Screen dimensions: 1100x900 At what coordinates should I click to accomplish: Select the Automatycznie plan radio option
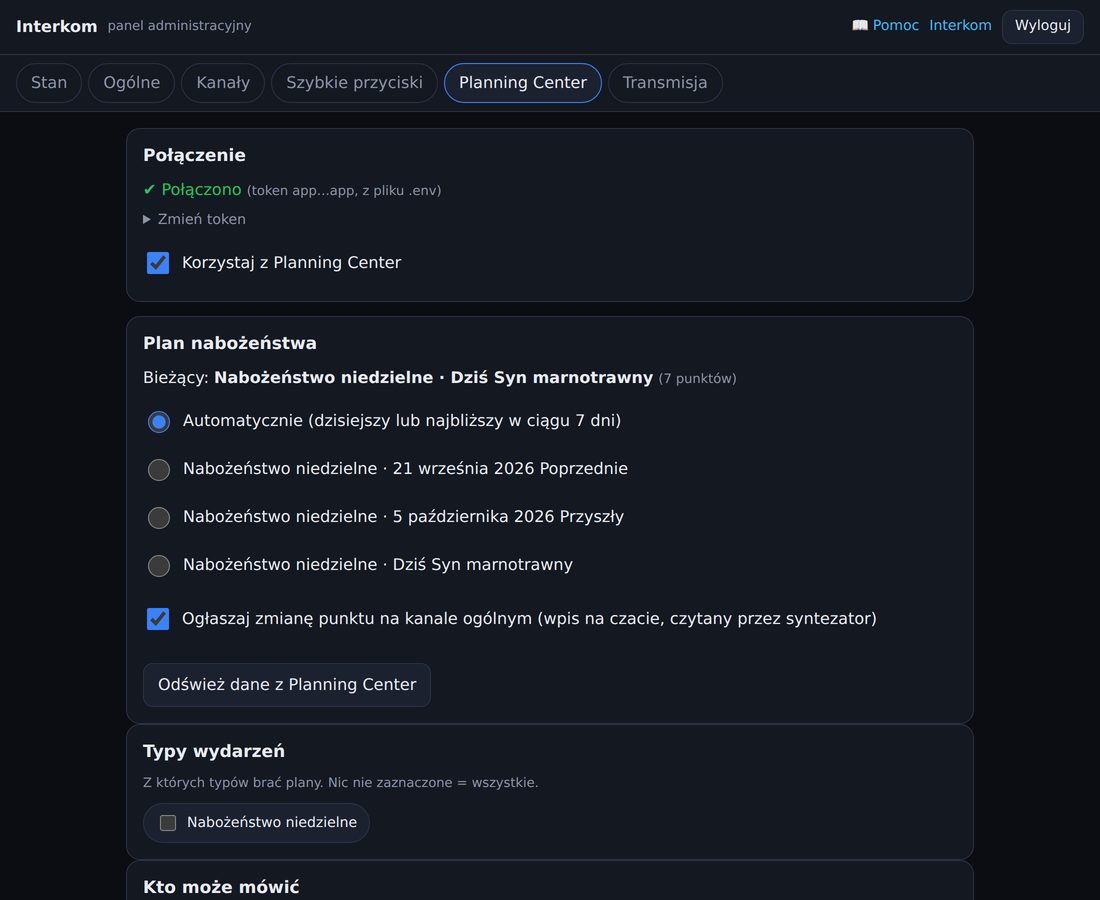(159, 422)
